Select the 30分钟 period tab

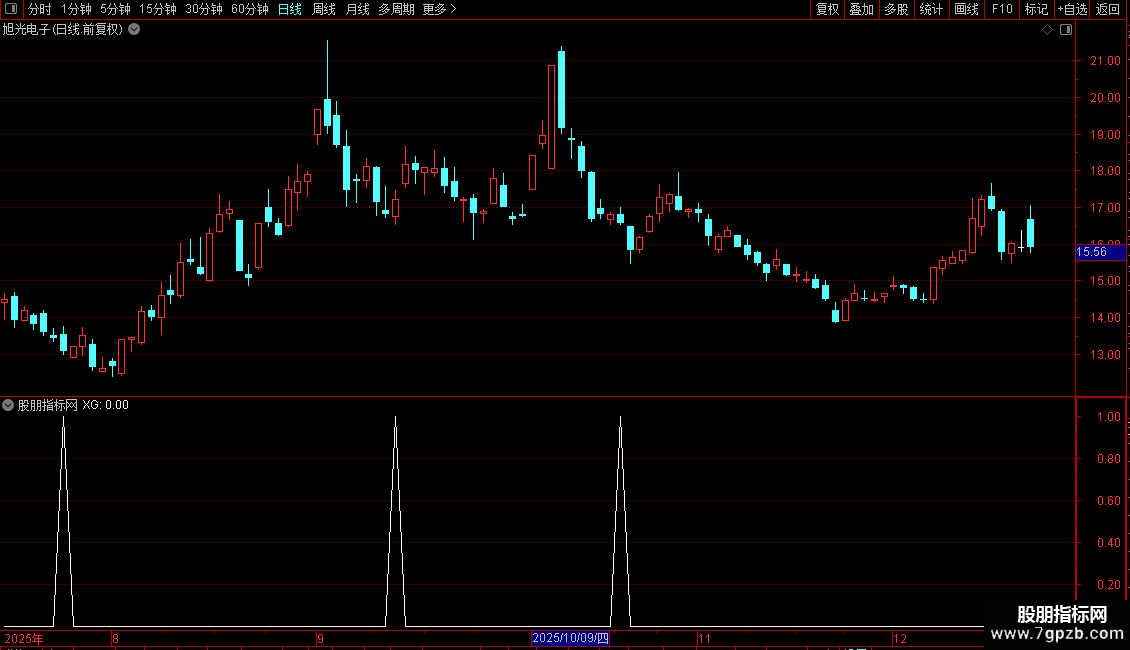[204, 9]
